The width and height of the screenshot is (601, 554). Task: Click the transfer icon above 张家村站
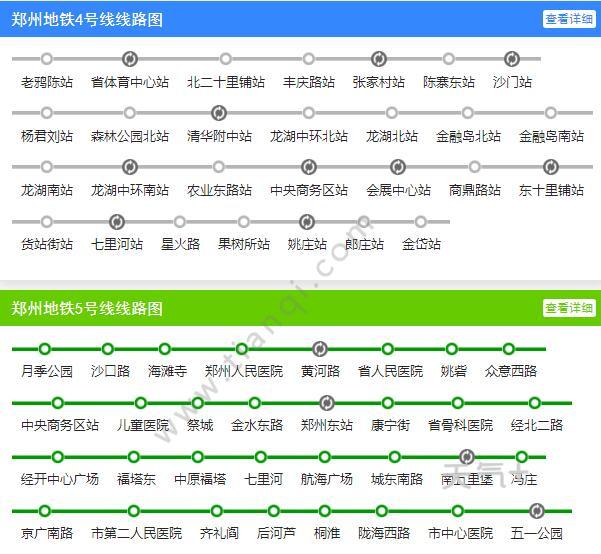tap(378, 59)
